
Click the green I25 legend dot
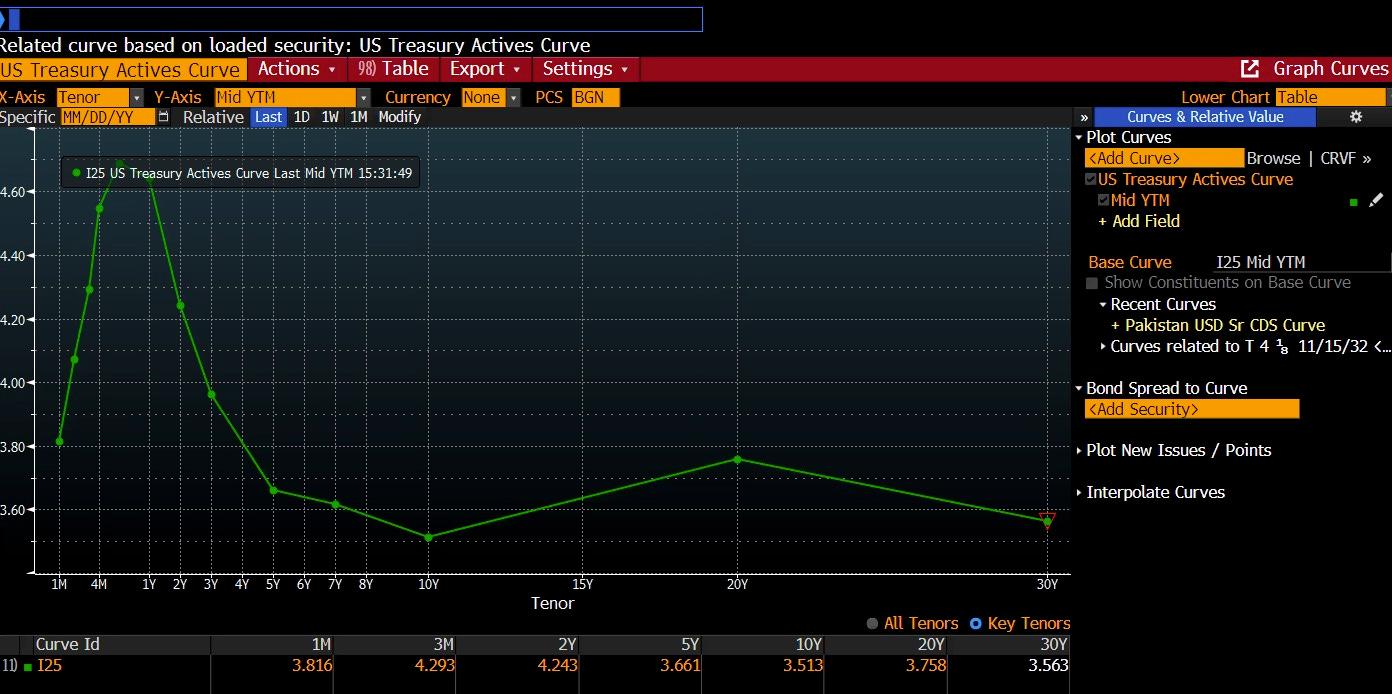coord(76,173)
